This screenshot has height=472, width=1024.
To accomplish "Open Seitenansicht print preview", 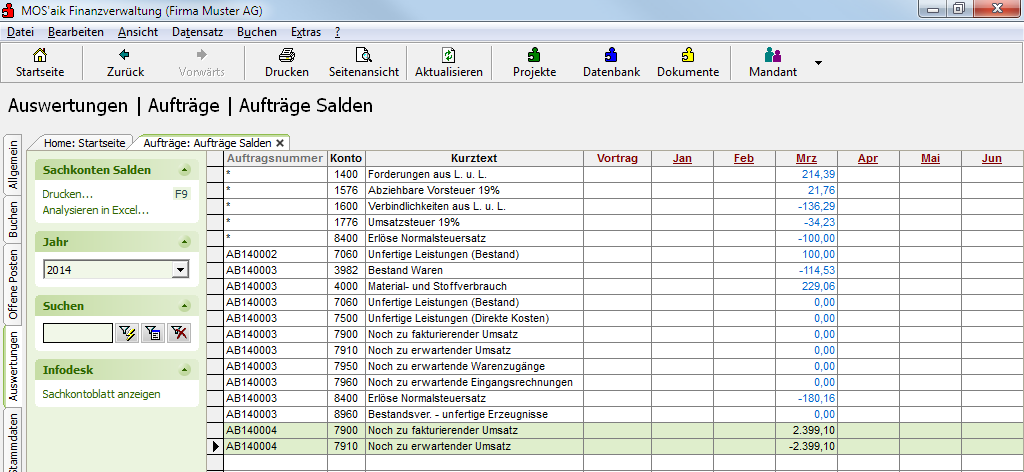I will tap(364, 63).
